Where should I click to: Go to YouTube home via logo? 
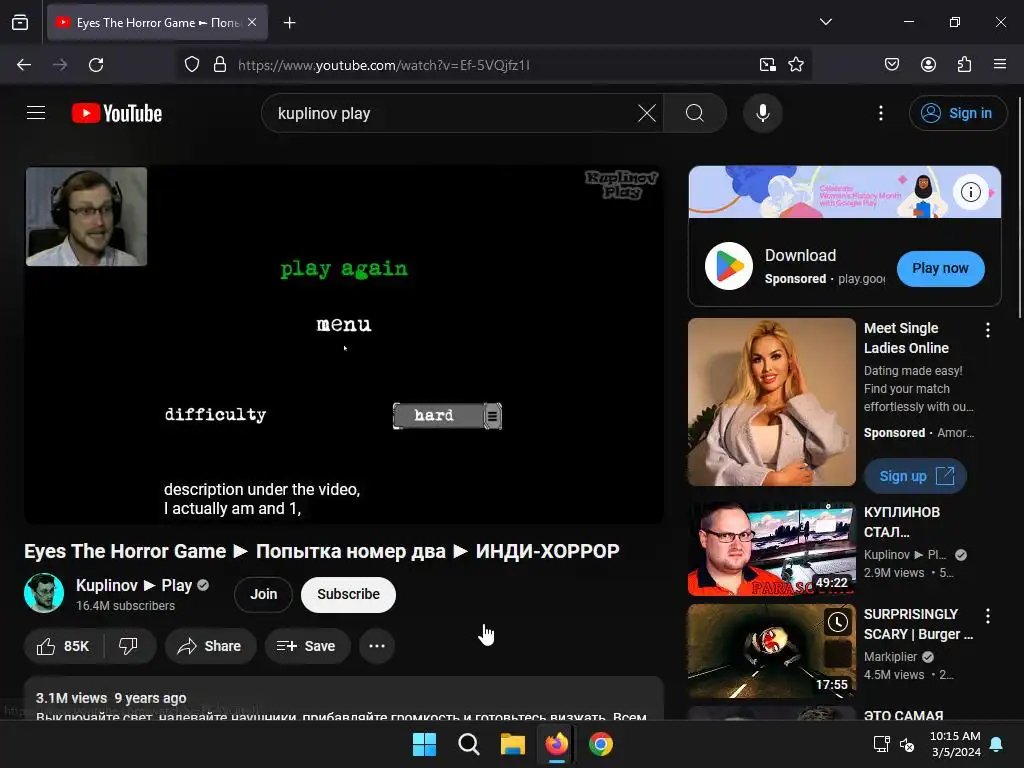[x=117, y=113]
